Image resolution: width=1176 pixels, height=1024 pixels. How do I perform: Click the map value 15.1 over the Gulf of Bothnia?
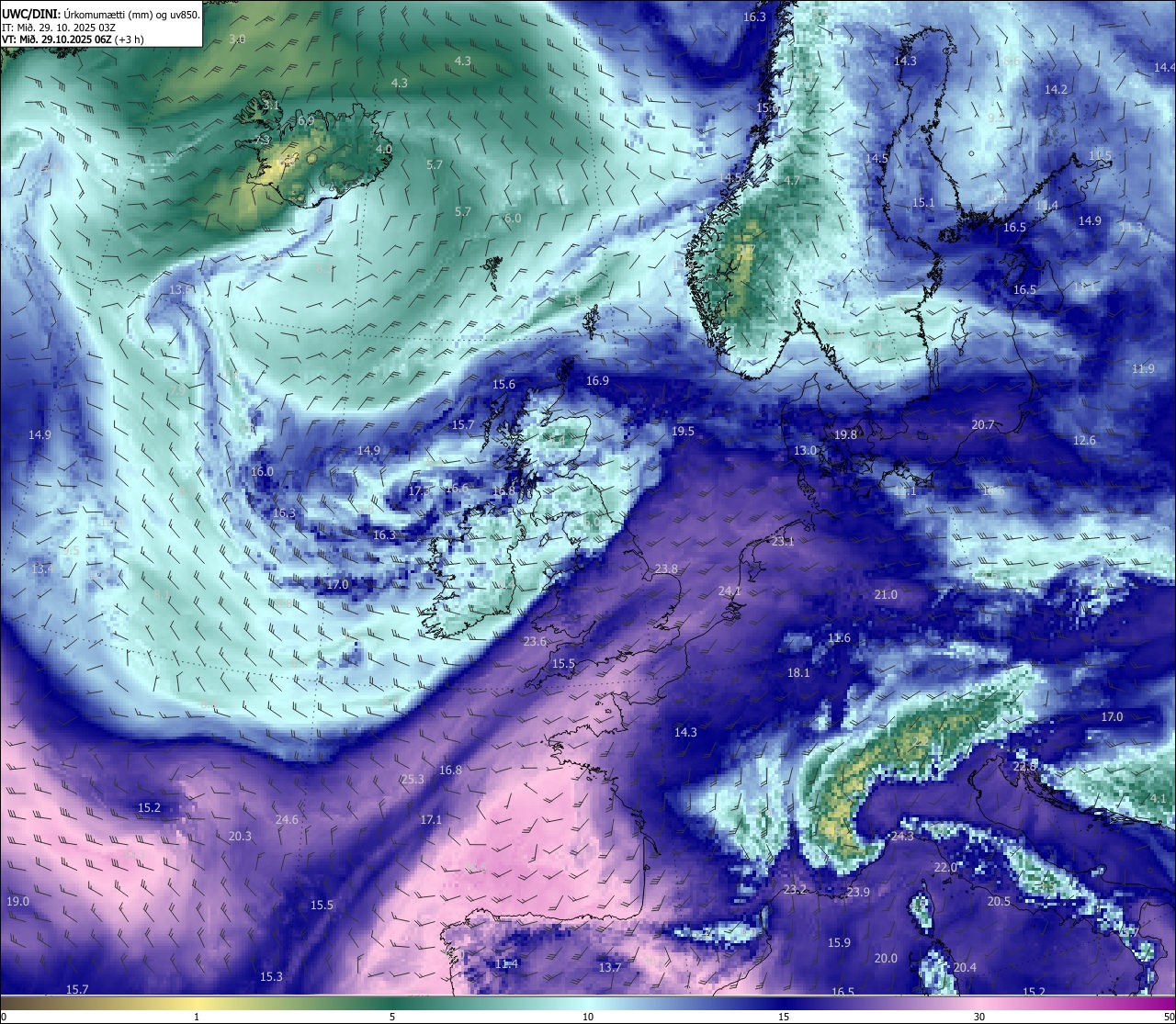click(923, 202)
